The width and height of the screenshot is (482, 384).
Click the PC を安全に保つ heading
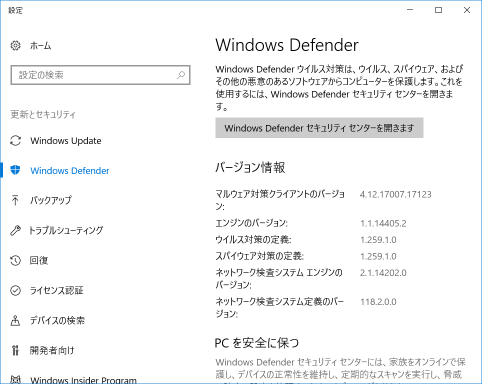(257, 343)
